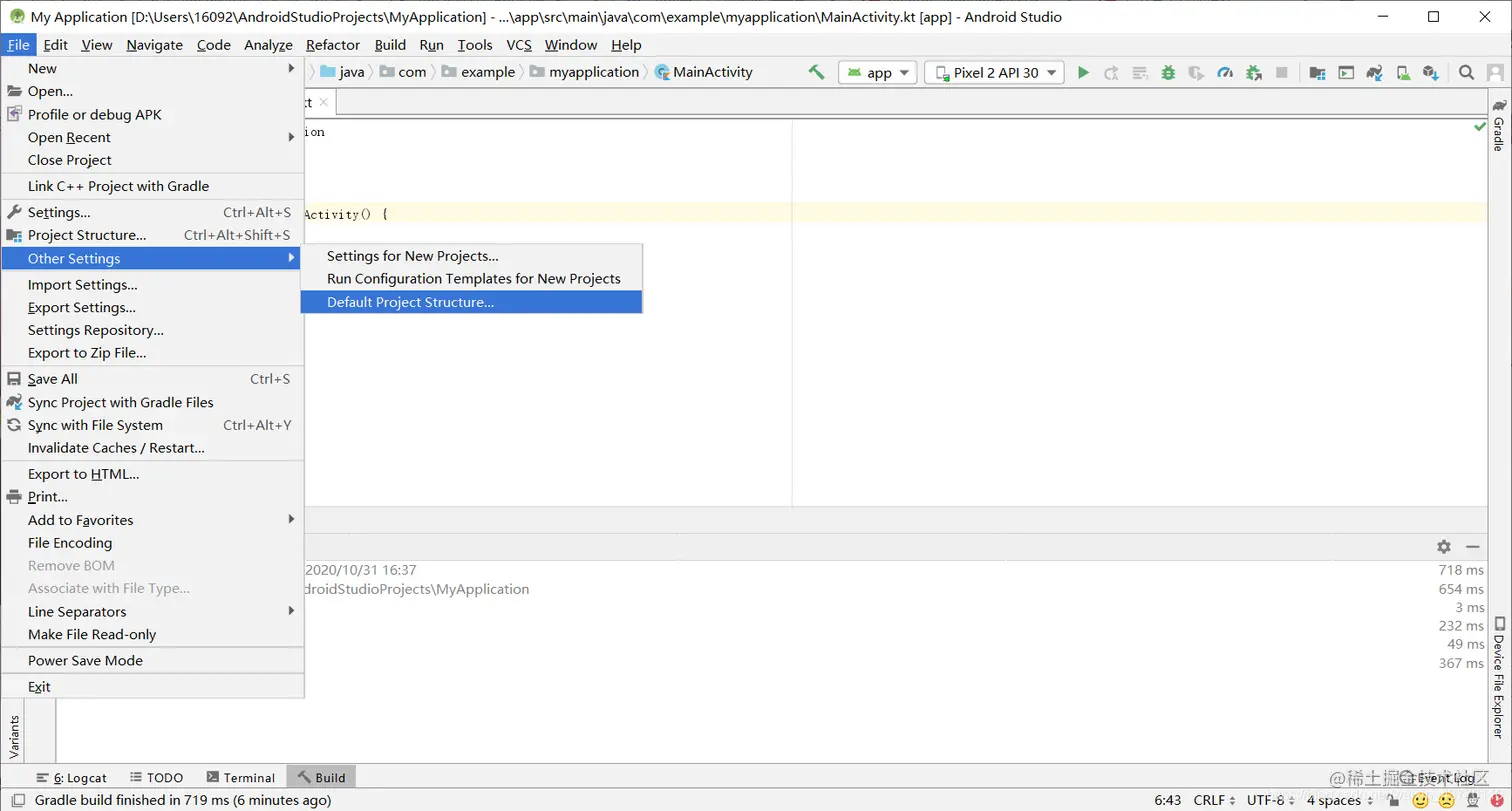Open the Logcat tool window
The height and width of the screenshot is (811, 1512).
pyautogui.click(x=71, y=778)
